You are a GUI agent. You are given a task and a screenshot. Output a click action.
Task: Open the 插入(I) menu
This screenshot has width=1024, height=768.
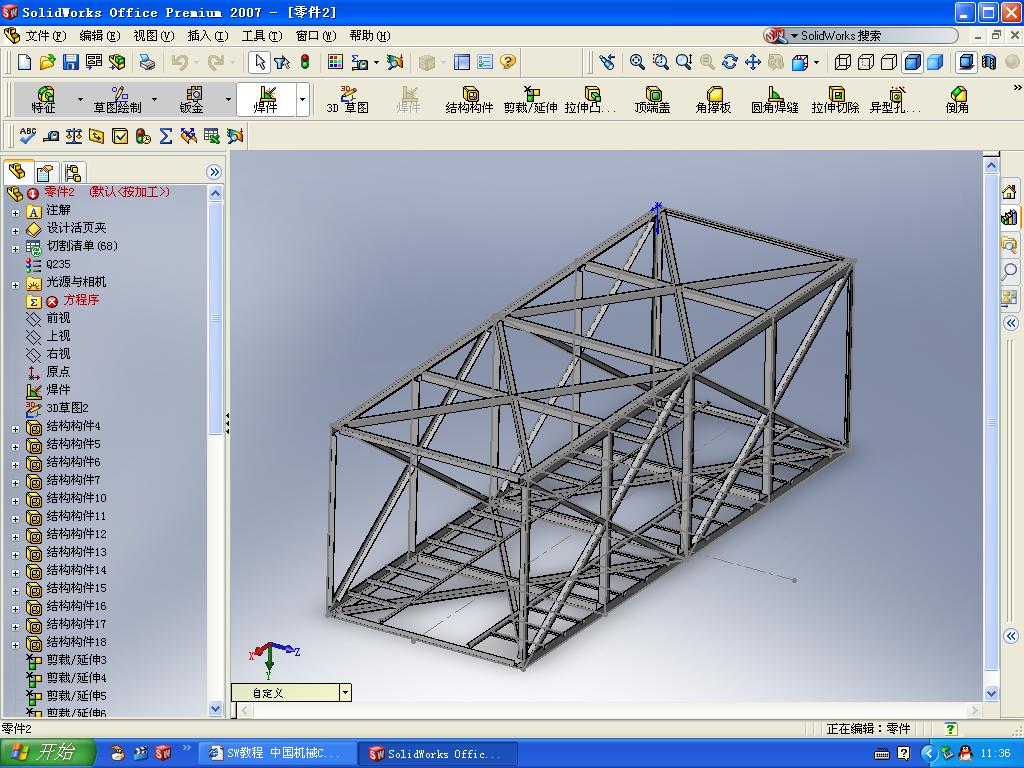pos(208,35)
